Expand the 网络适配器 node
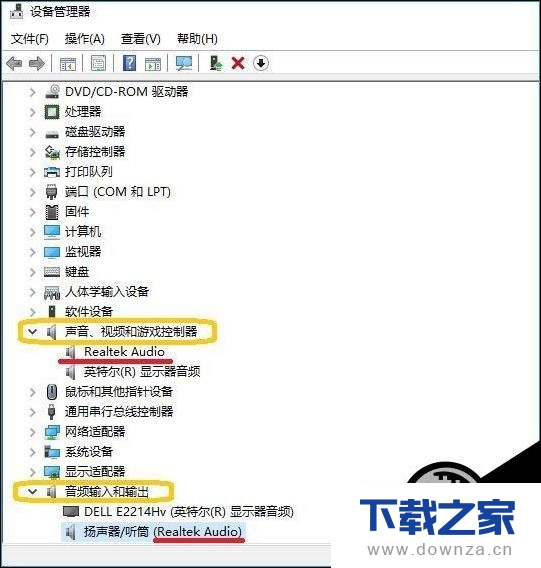 click(x=32, y=432)
